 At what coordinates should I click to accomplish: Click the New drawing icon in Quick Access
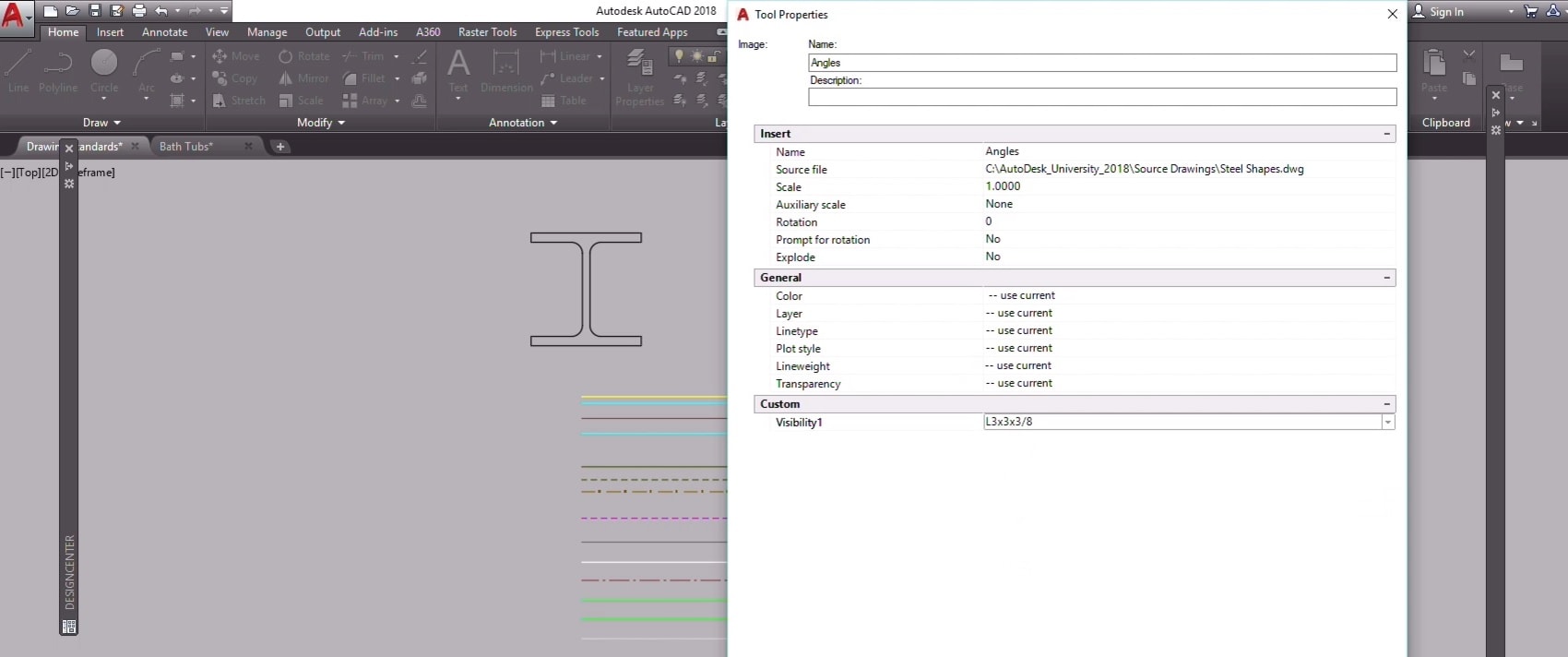[x=51, y=11]
